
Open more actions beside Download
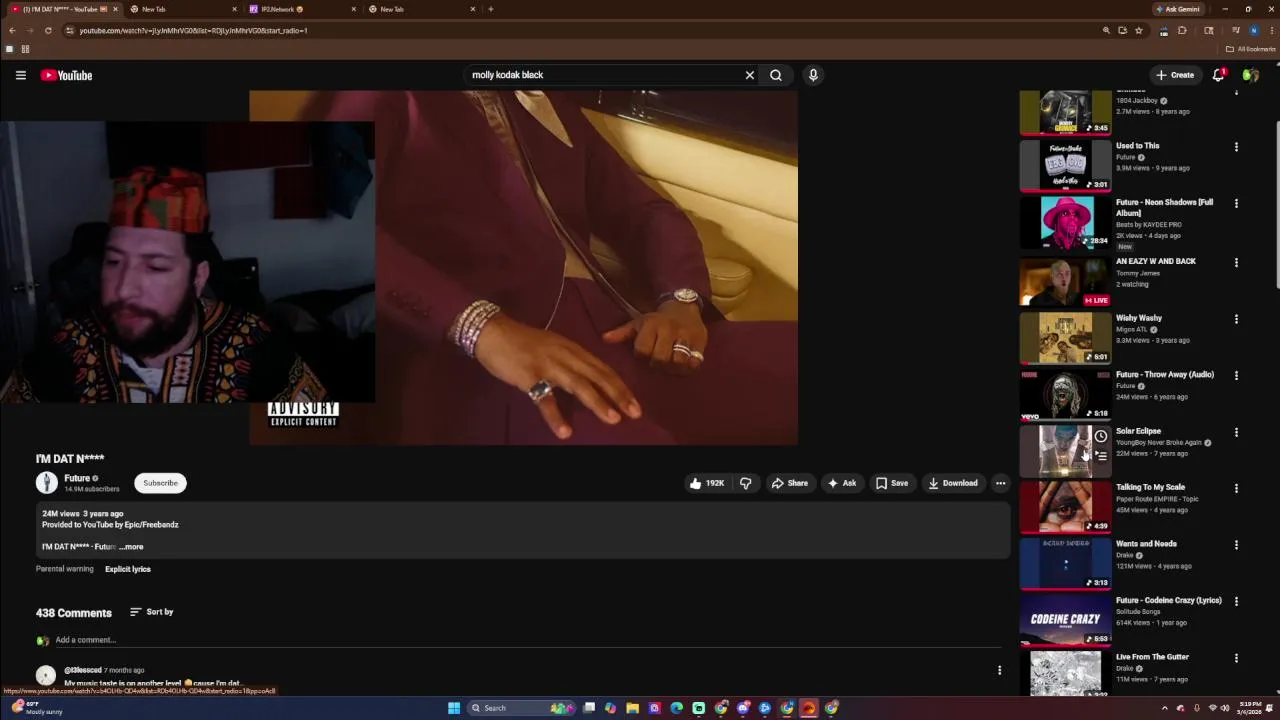coord(1000,483)
